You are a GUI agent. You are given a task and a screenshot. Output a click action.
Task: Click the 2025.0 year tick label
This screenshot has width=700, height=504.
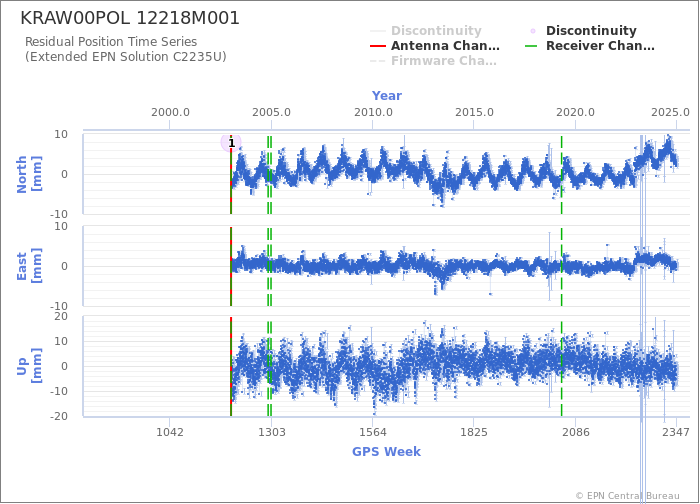tap(670, 112)
